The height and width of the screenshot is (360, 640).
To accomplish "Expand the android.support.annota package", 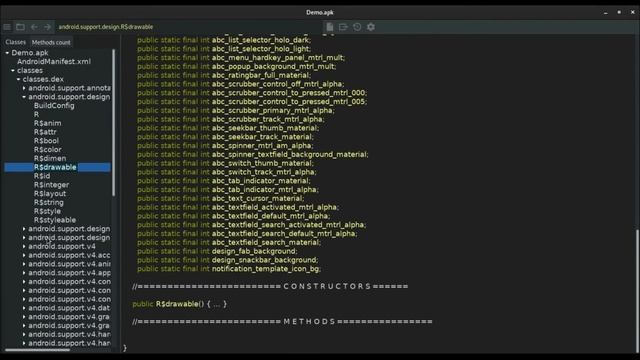I will (24, 88).
